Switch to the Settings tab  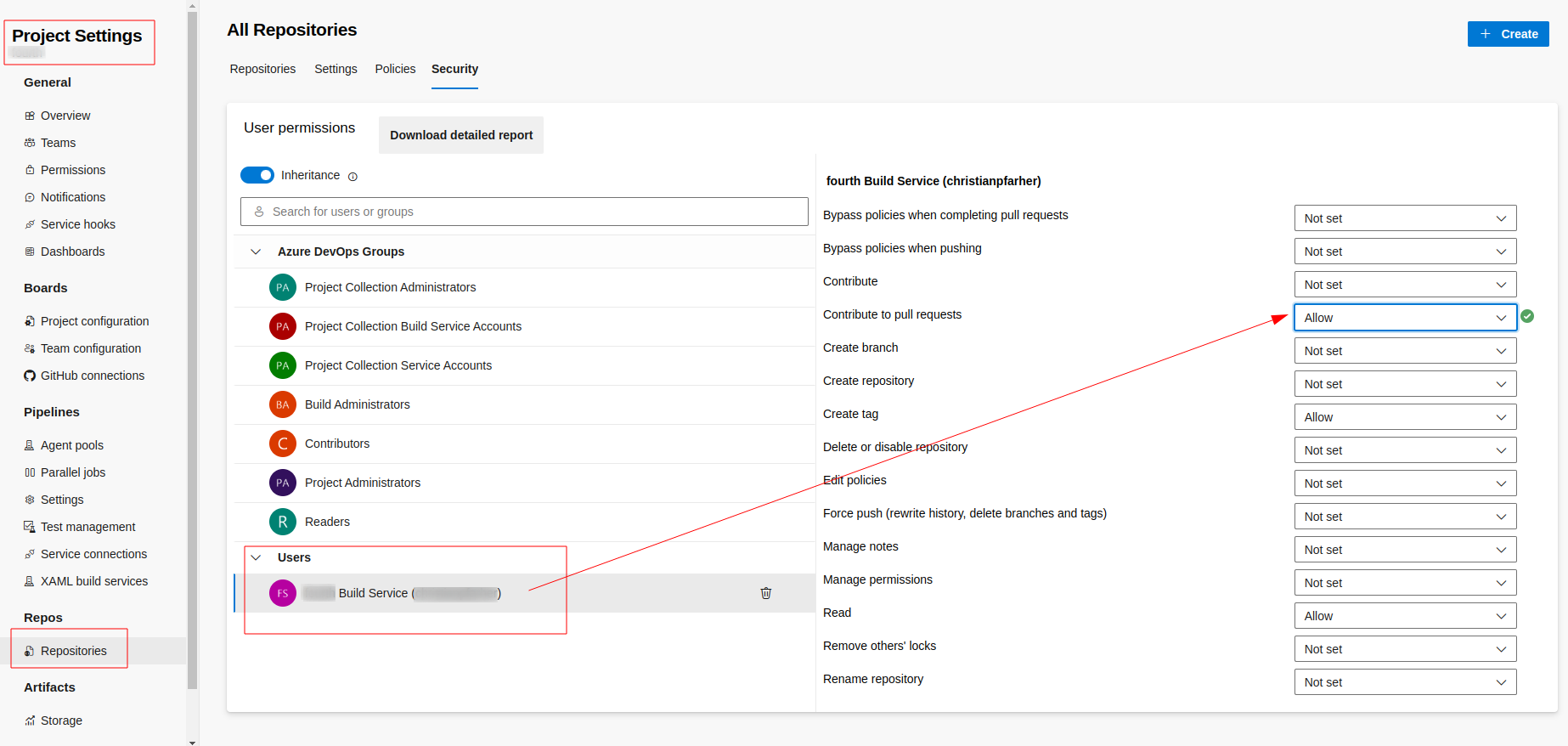(x=336, y=69)
